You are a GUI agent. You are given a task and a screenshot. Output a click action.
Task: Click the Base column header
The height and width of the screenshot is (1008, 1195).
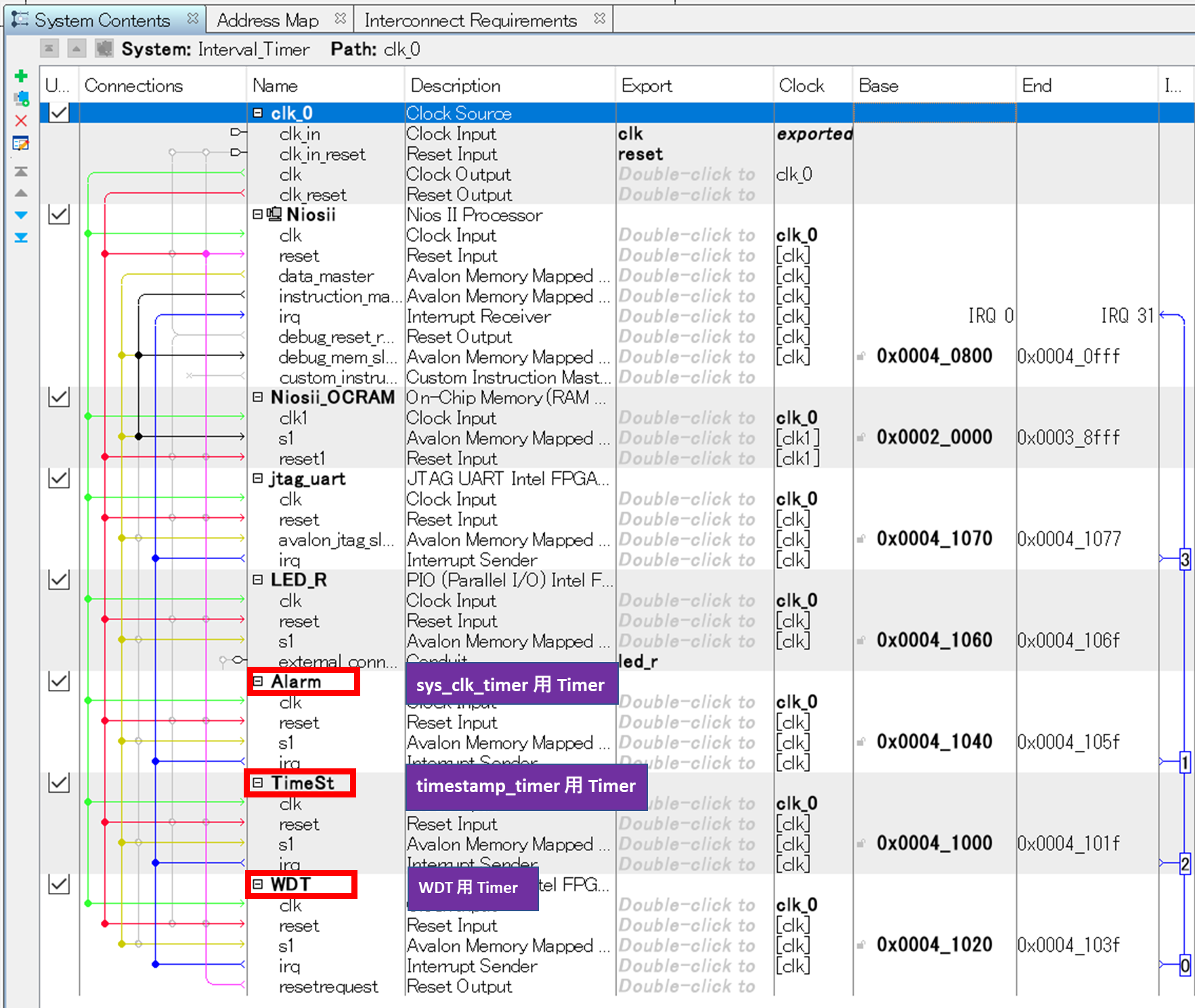click(x=878, y=86)
